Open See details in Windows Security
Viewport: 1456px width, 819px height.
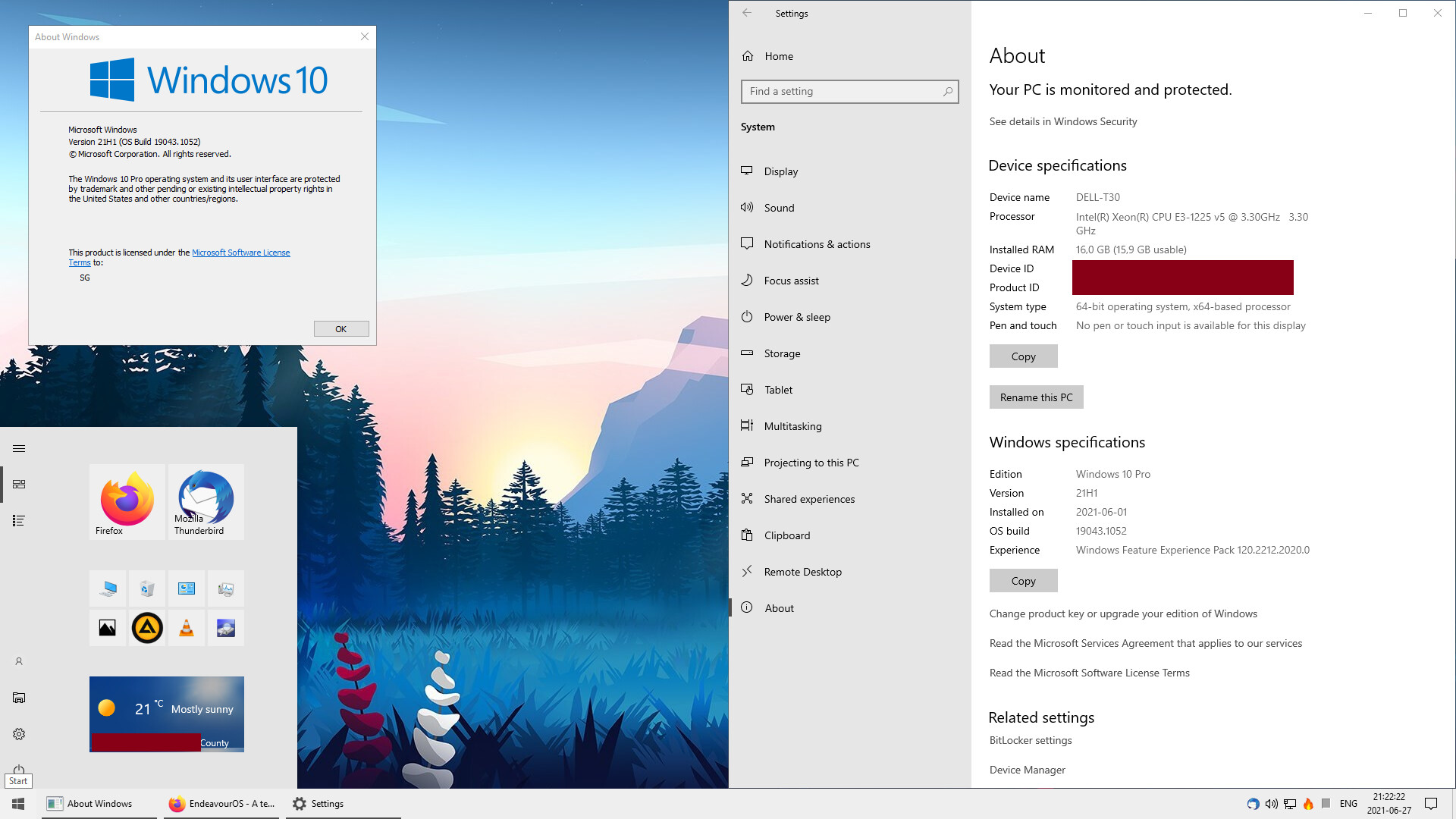[x=1063, y=121]
